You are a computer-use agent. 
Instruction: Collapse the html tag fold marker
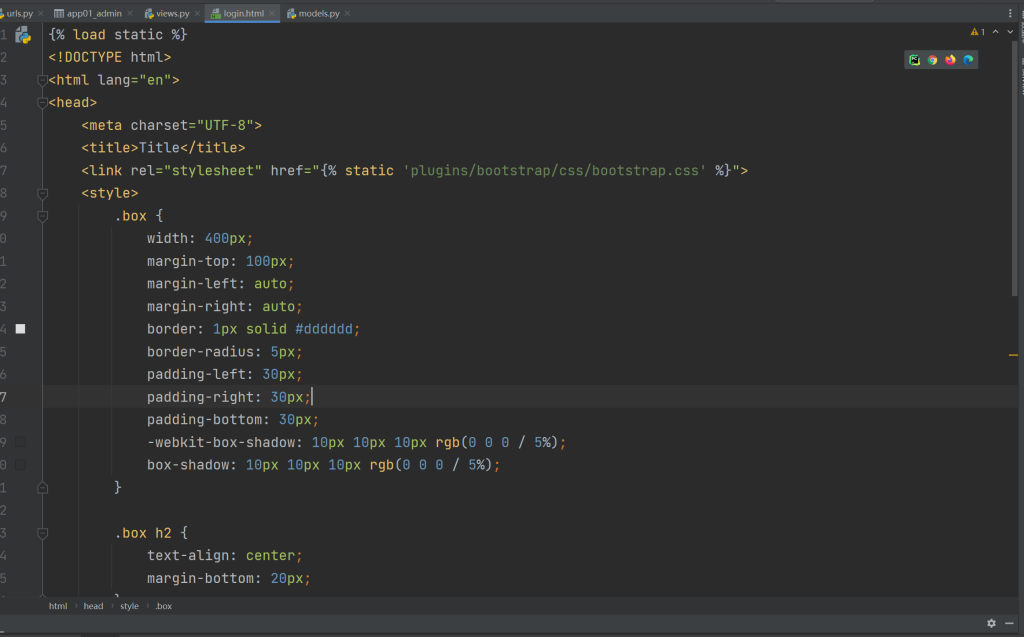pyautogui.click(x=42, y=80)
